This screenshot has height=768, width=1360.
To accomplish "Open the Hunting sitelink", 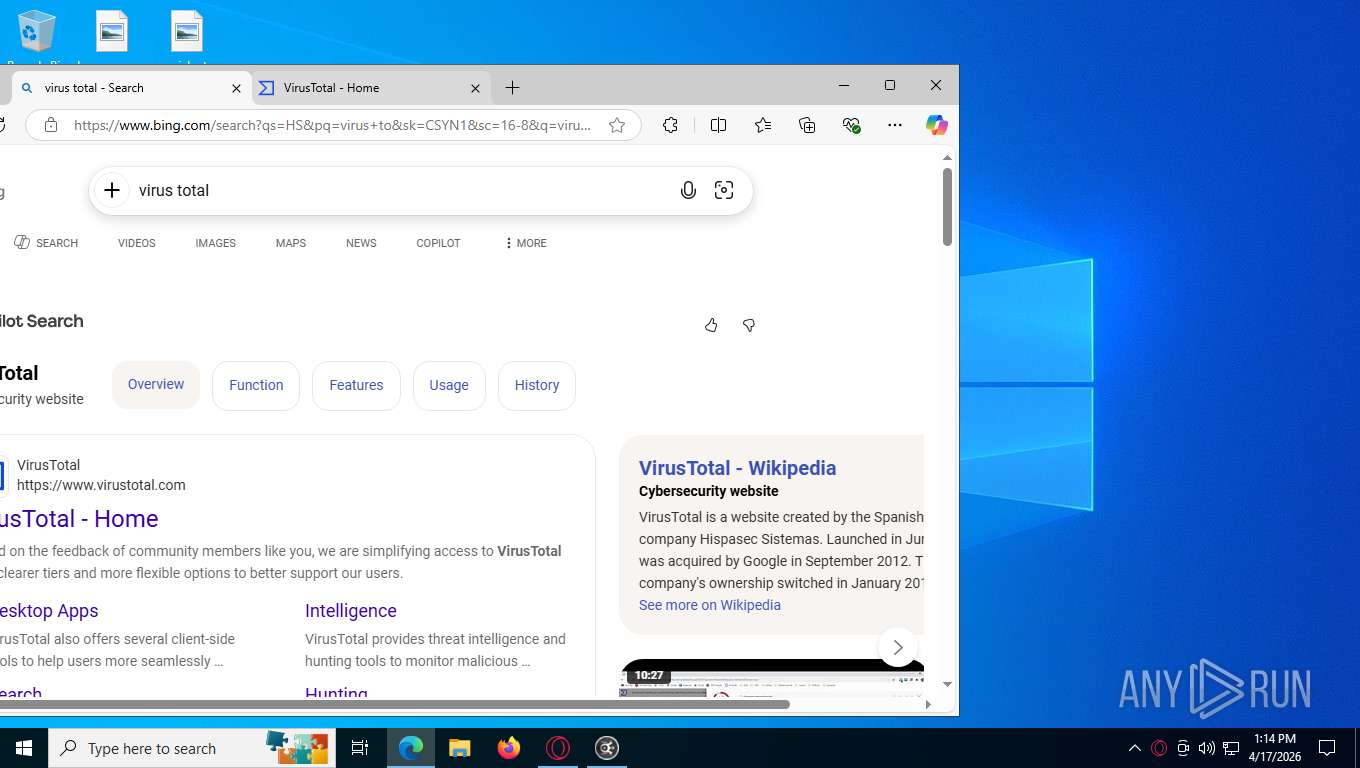I will click(x=336, y=692).
